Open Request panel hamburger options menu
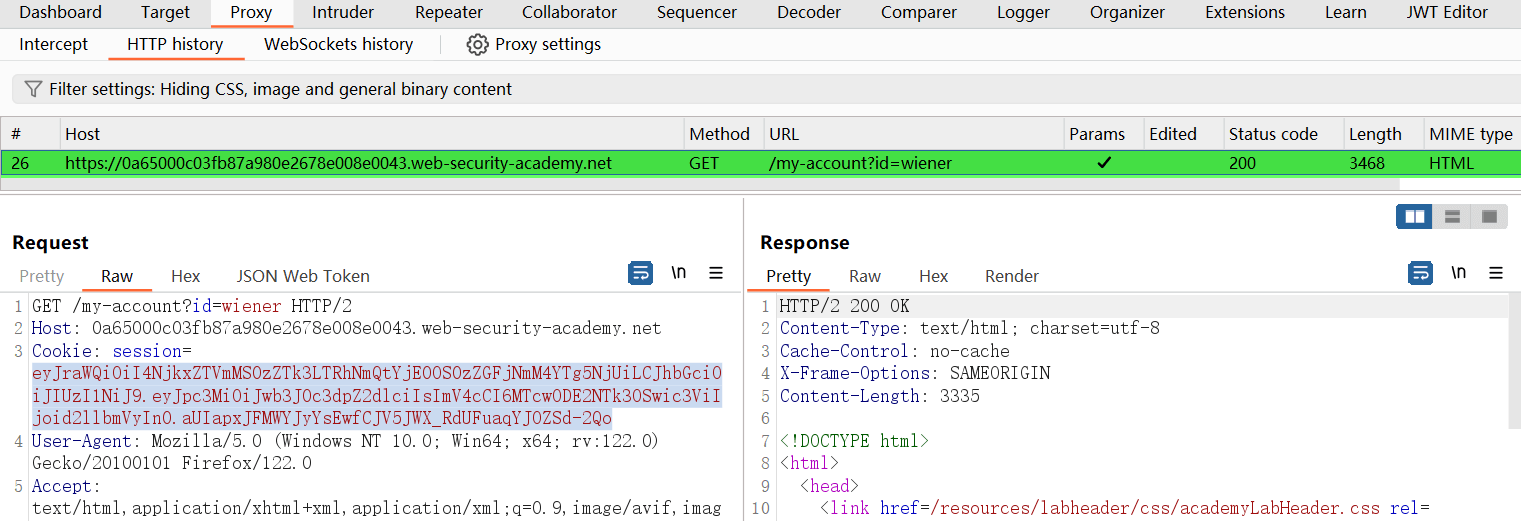Image resolution: width=1521 pixels, height=521 pixels. 716,273
